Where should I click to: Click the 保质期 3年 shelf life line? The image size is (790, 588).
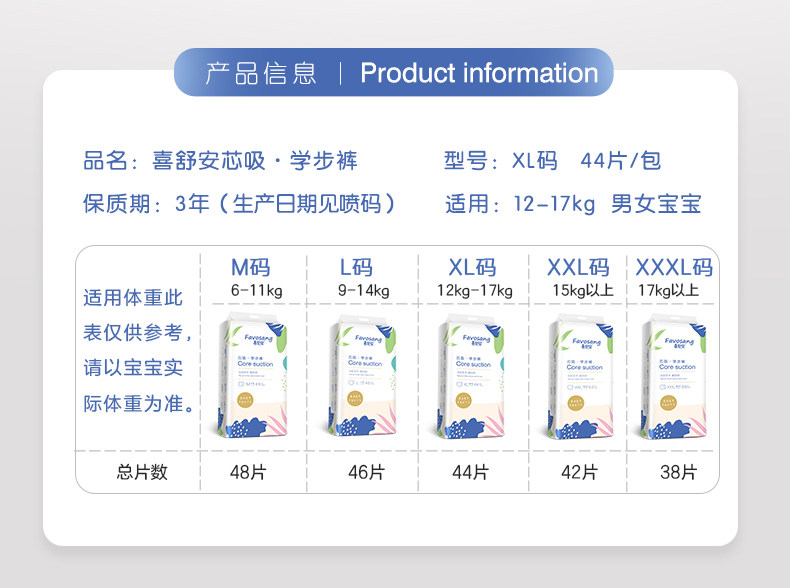(239, 204)
